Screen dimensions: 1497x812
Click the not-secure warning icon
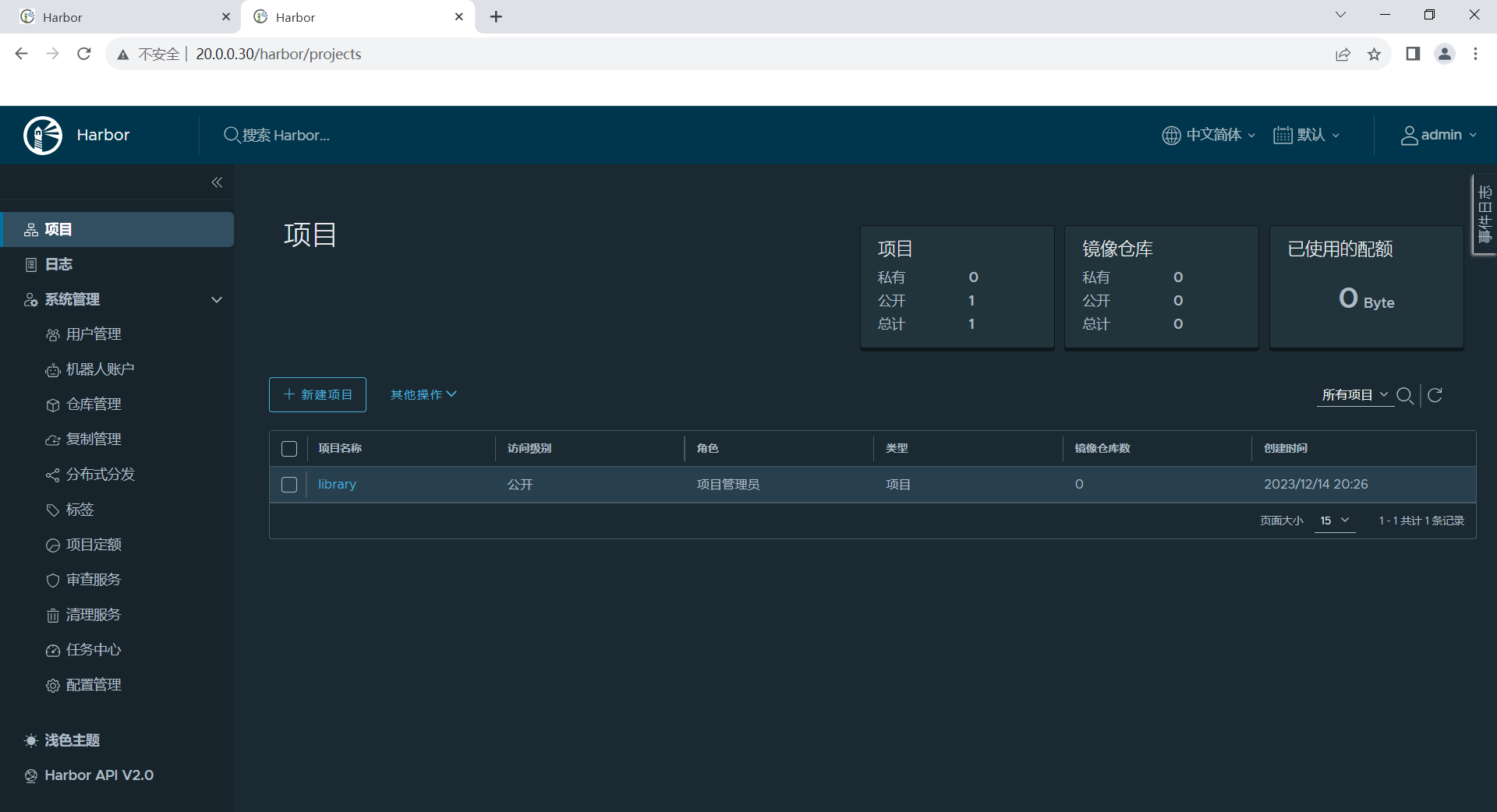(123, 55)
